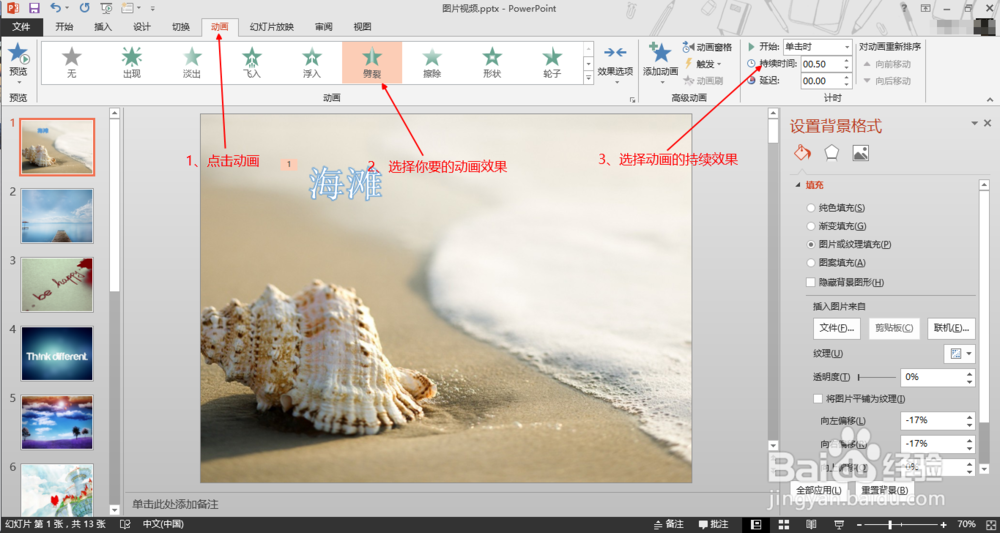The height and width of the screenshot is (533, 1000).
Task: Collapse the ribbon chevron
Action: click(990, 99)
